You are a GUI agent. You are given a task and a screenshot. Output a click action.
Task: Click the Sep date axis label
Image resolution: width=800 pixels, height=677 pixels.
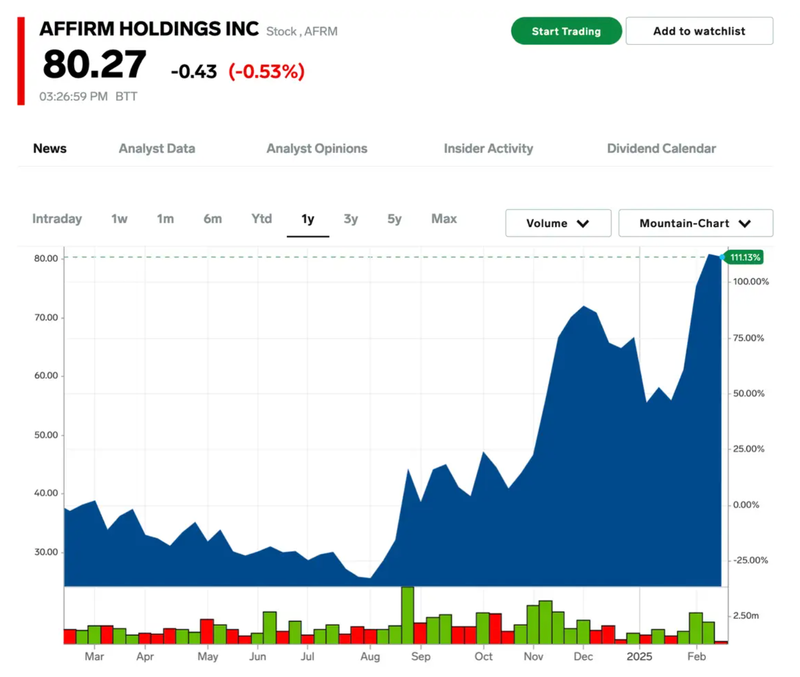pyautogui.click(x=421, y=657)
